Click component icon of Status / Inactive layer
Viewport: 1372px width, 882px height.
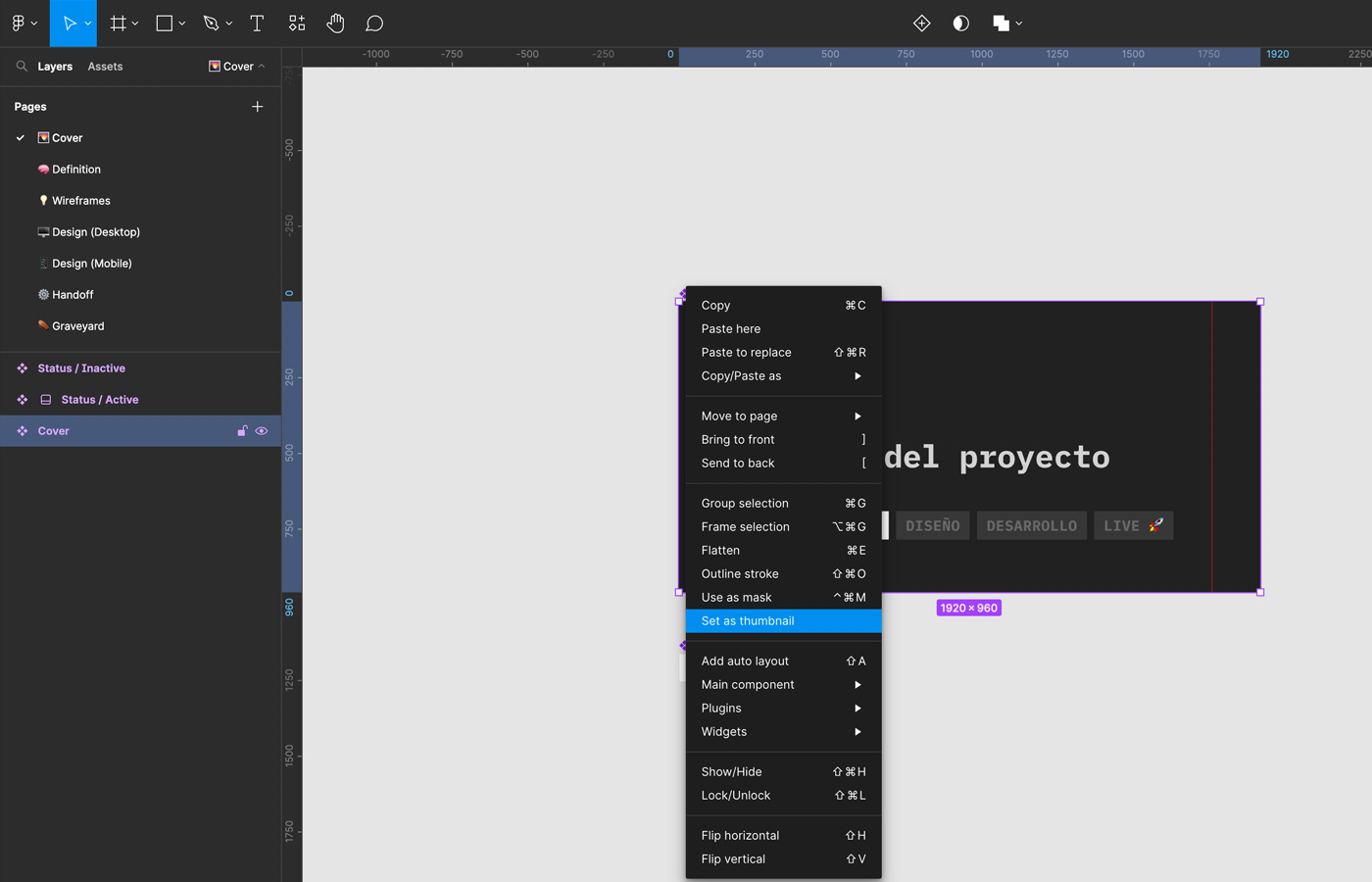point(23,368)
